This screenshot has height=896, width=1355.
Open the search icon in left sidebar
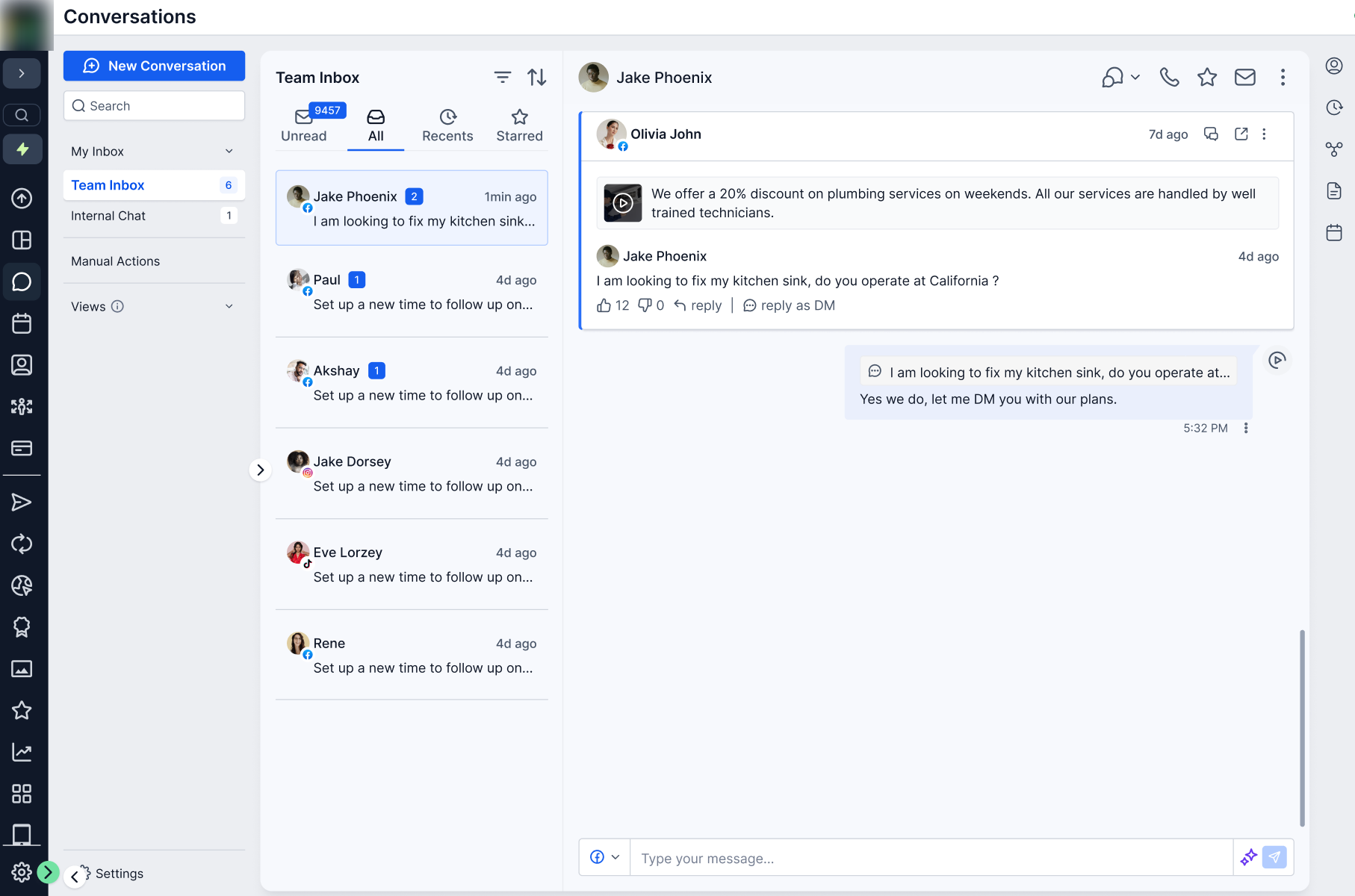pyautogui.click(x=22, y=115)
